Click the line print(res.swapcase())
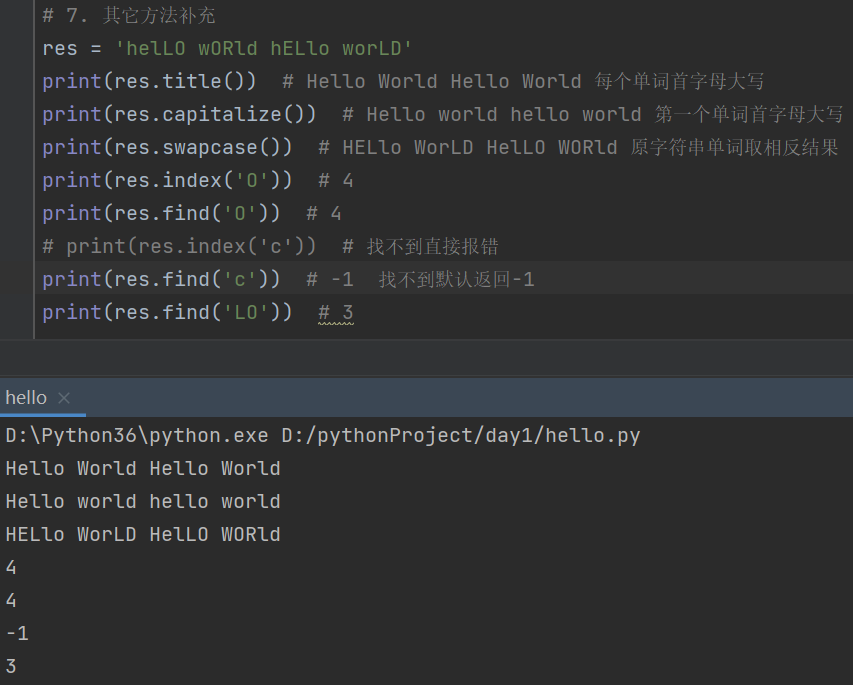This screenshot has height=685, width=853. (x=167, y=147)
